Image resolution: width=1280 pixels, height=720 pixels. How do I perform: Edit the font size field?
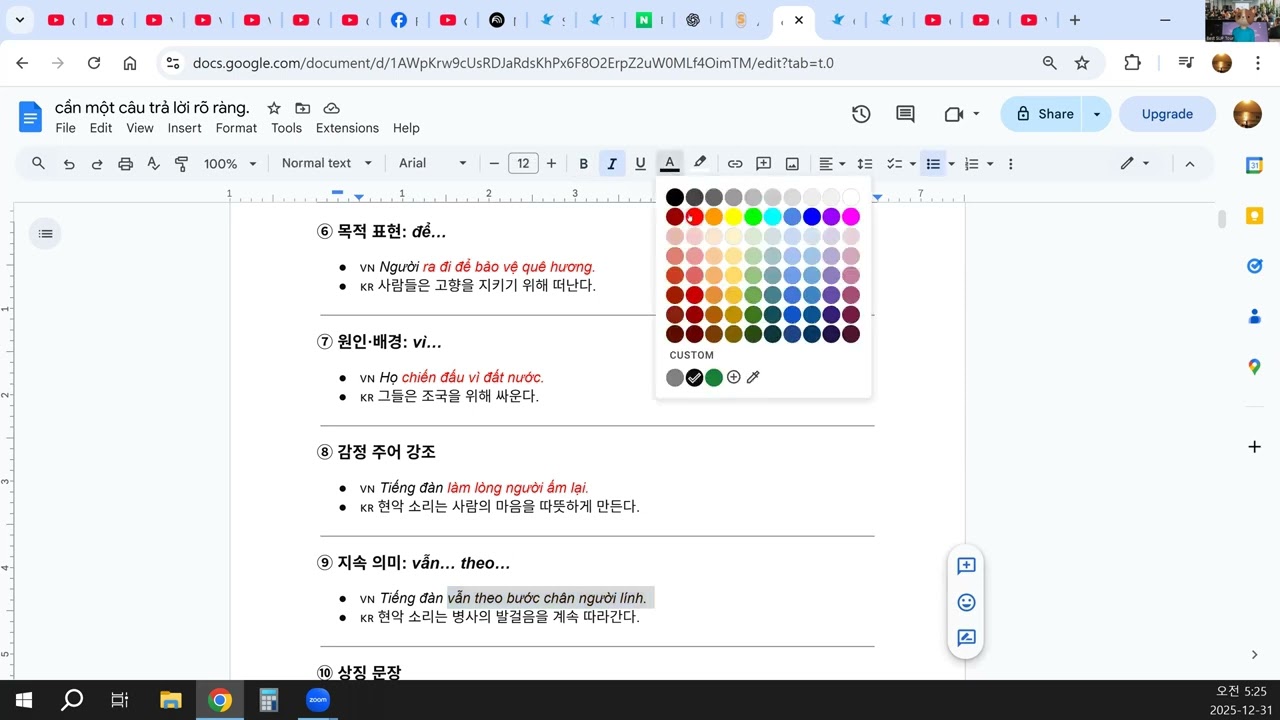(523, 164)
